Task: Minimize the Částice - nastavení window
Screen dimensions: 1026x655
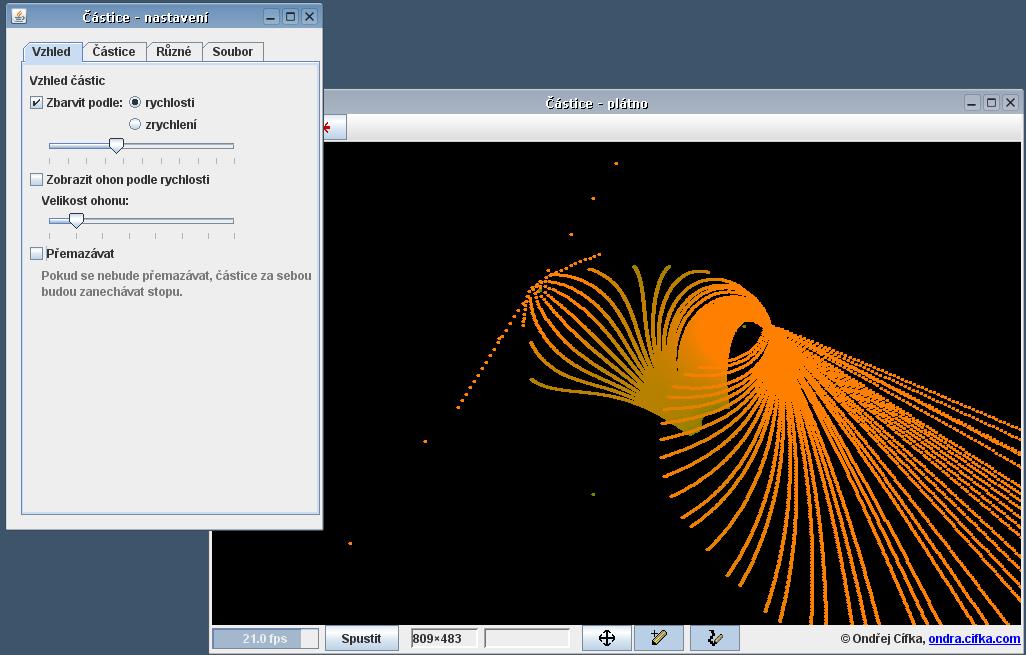Action: coord(271,17)
